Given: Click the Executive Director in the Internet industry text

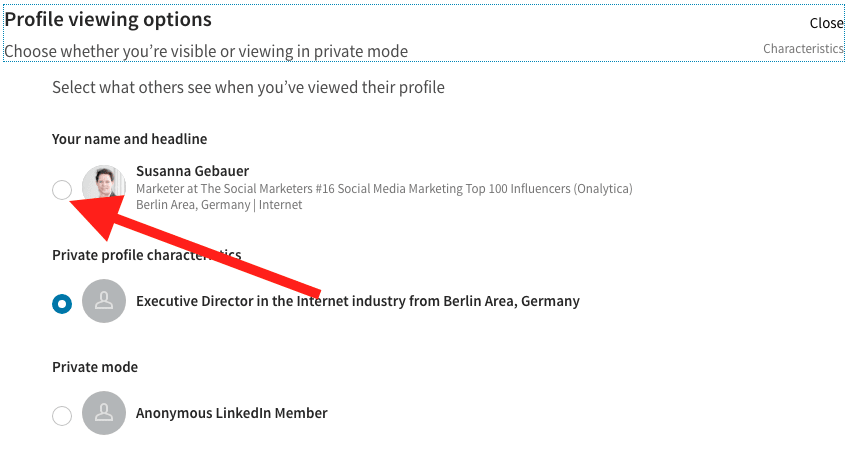Looking at the screenshot, I should [x=358, y=301].
